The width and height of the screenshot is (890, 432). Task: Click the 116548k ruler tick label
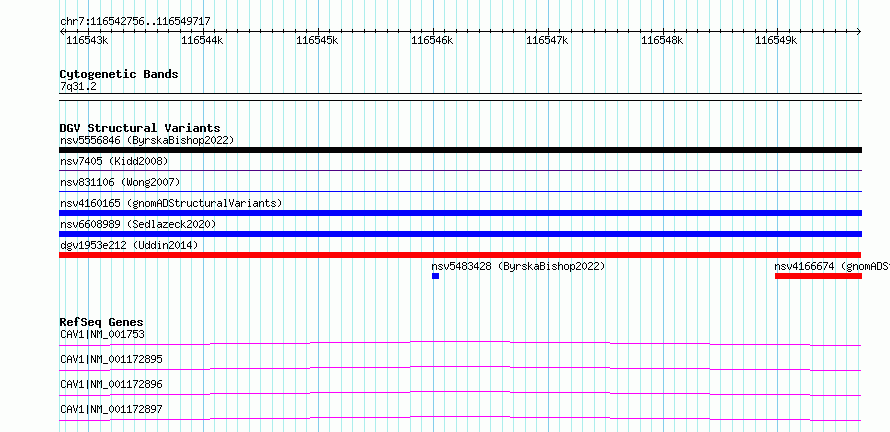point(662,40)
